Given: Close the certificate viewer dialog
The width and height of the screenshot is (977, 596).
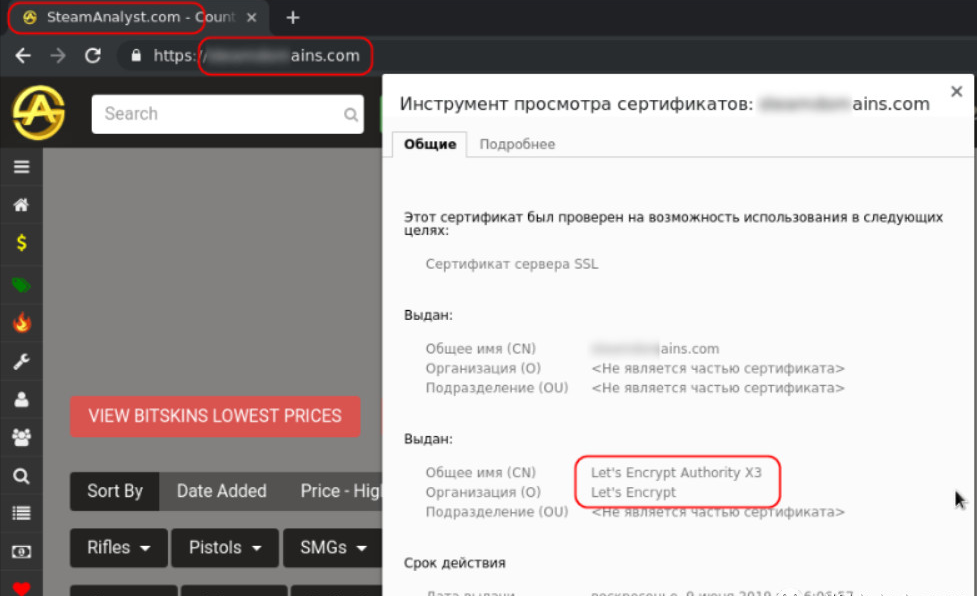Looking at the screenshot, I should 956,92.
